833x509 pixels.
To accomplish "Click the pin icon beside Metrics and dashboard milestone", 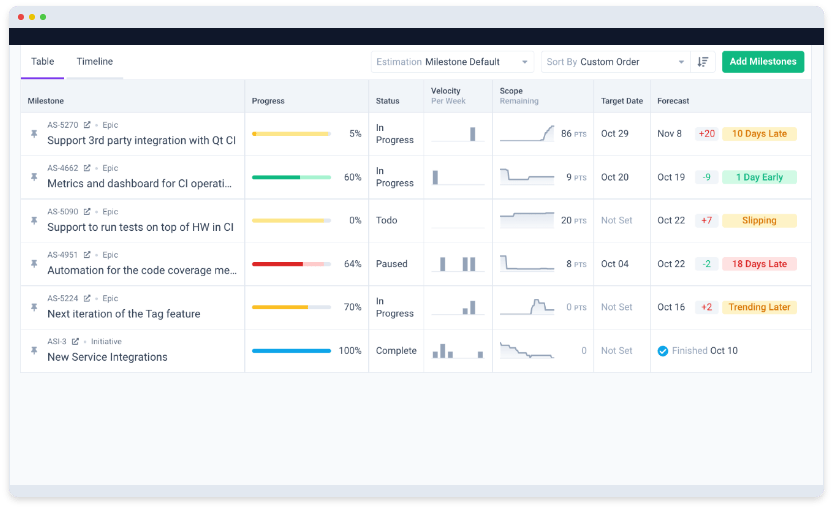I will [x=34, y=177].
